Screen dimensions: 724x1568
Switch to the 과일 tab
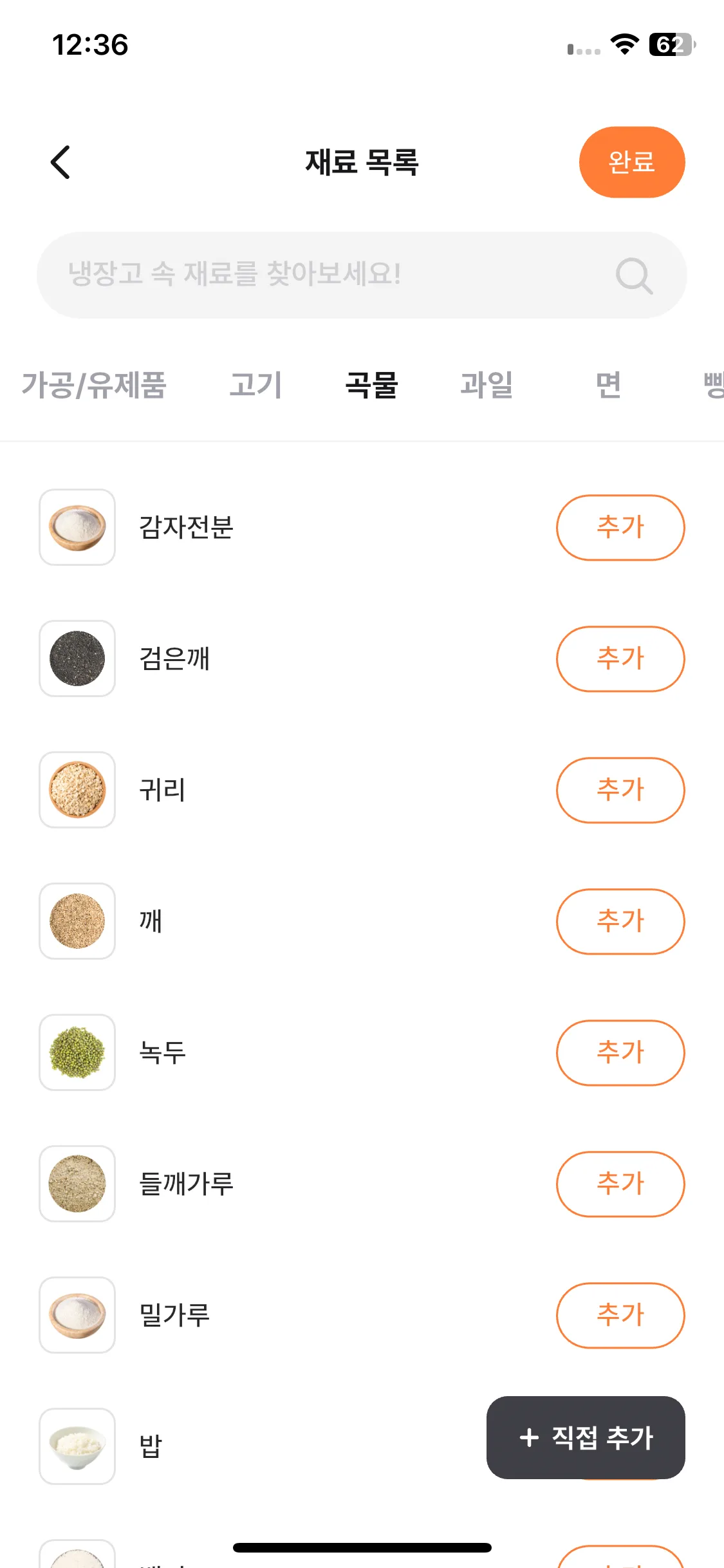pyautogui.click(x=487, y=385)
